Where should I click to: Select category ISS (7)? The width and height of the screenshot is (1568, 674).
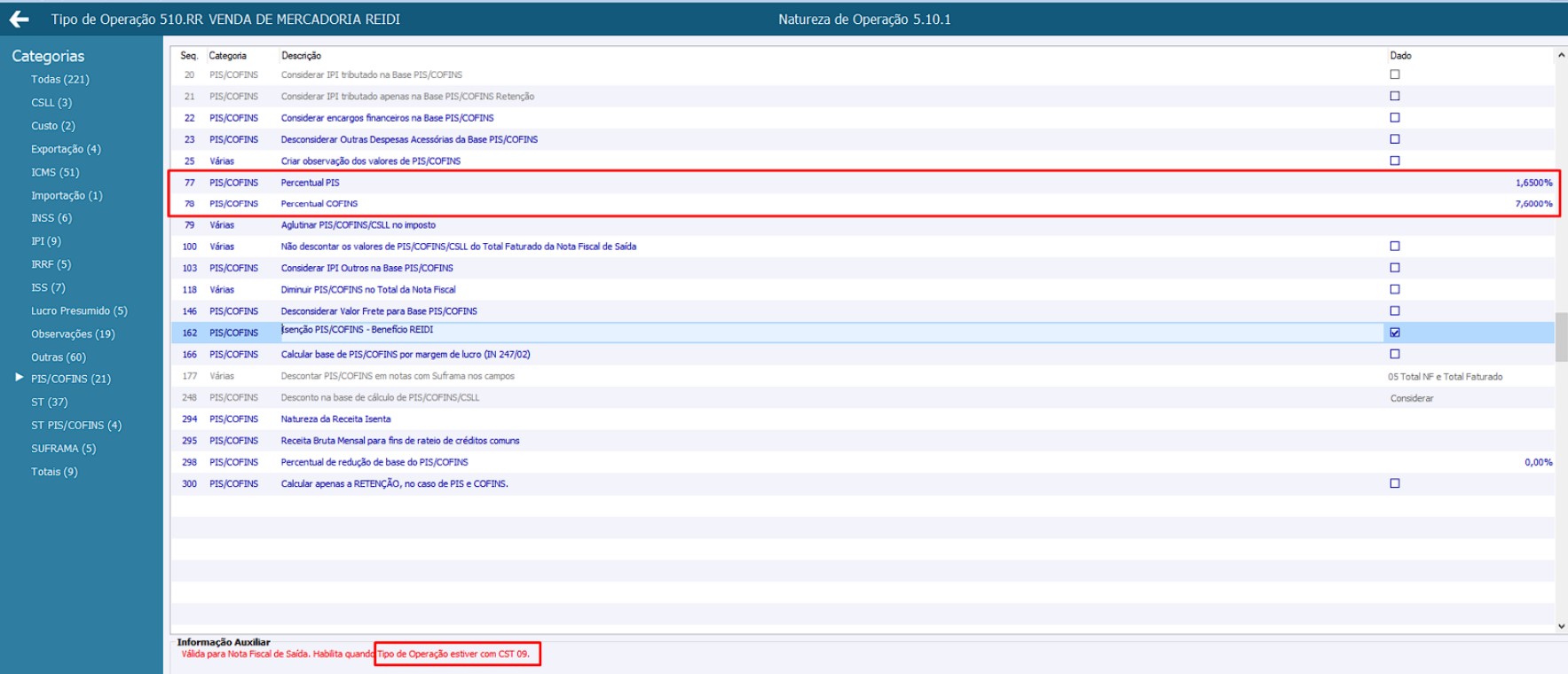[x=48, y=287]
